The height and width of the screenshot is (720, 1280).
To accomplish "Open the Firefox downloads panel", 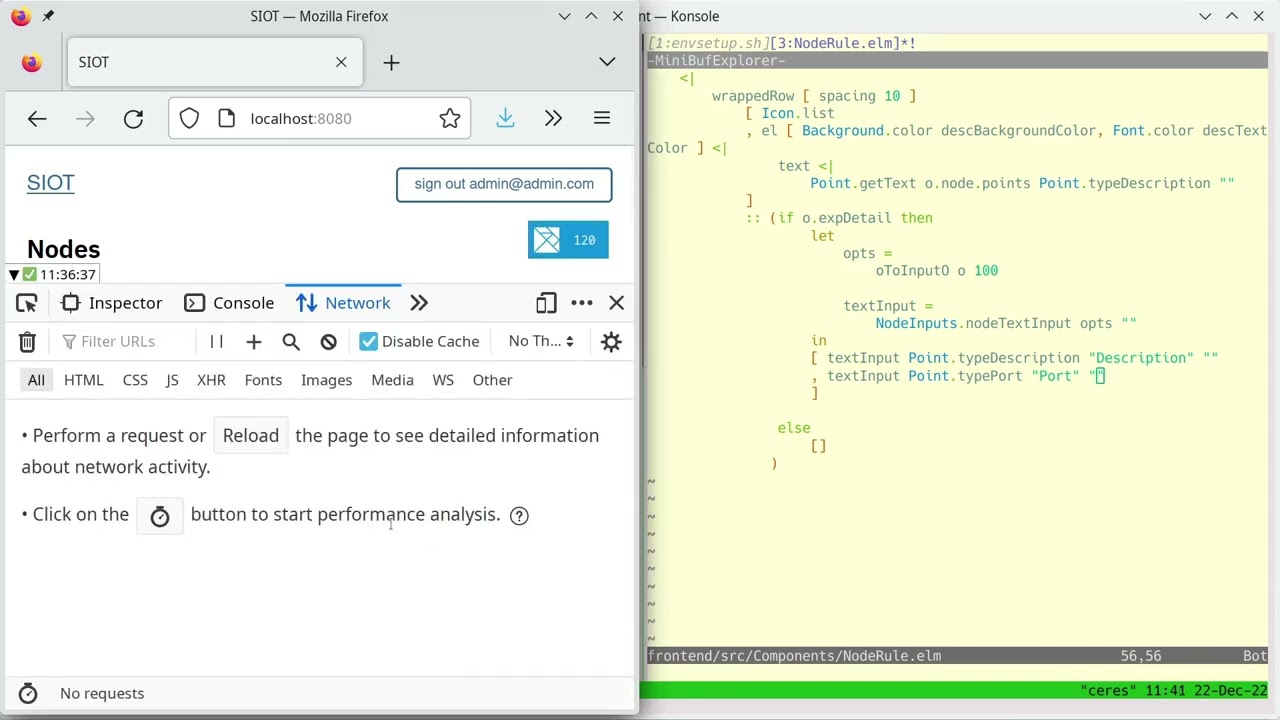I will (505, 119).
